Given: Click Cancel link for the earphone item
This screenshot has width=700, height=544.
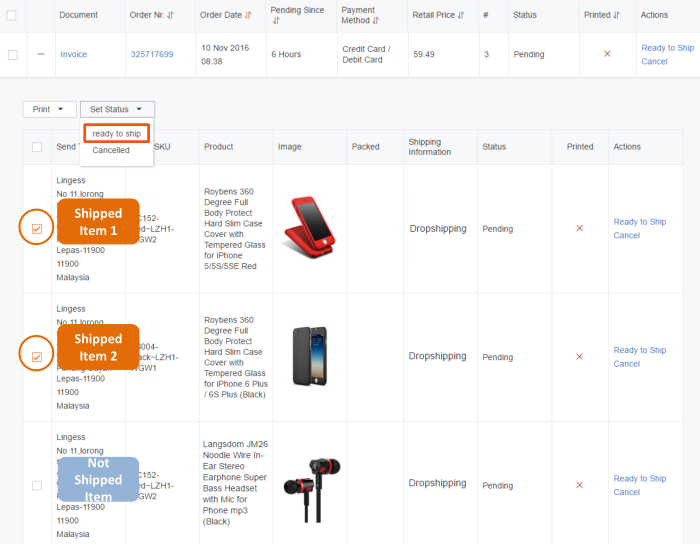Looking at the screenshot, I should coord(626,492).
